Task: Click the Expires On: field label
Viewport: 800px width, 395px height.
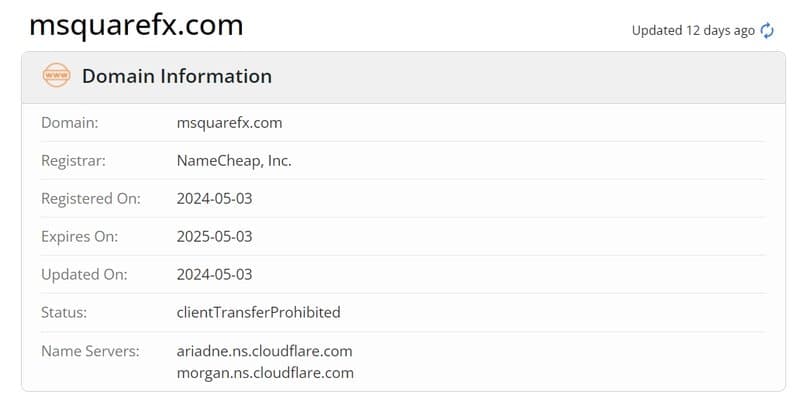Action: (x=80, y=237)
